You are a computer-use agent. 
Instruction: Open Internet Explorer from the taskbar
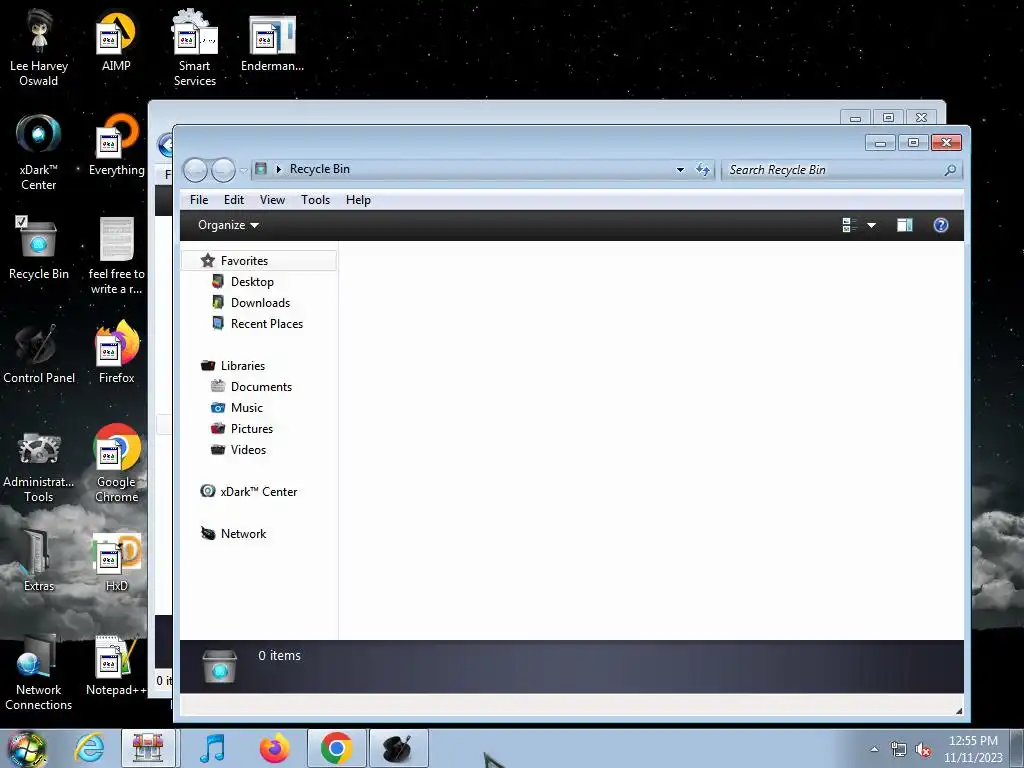tap(89, 748)
